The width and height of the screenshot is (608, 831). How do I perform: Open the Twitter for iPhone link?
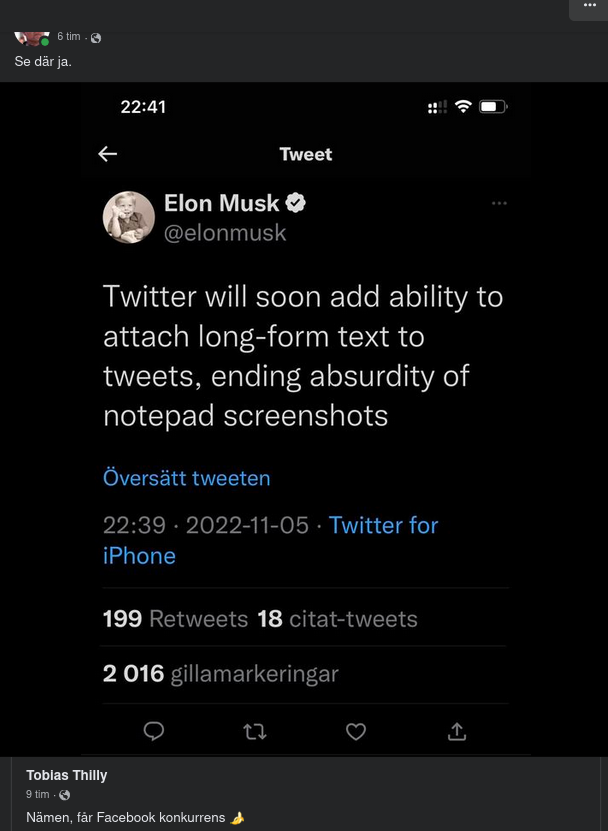383,525
